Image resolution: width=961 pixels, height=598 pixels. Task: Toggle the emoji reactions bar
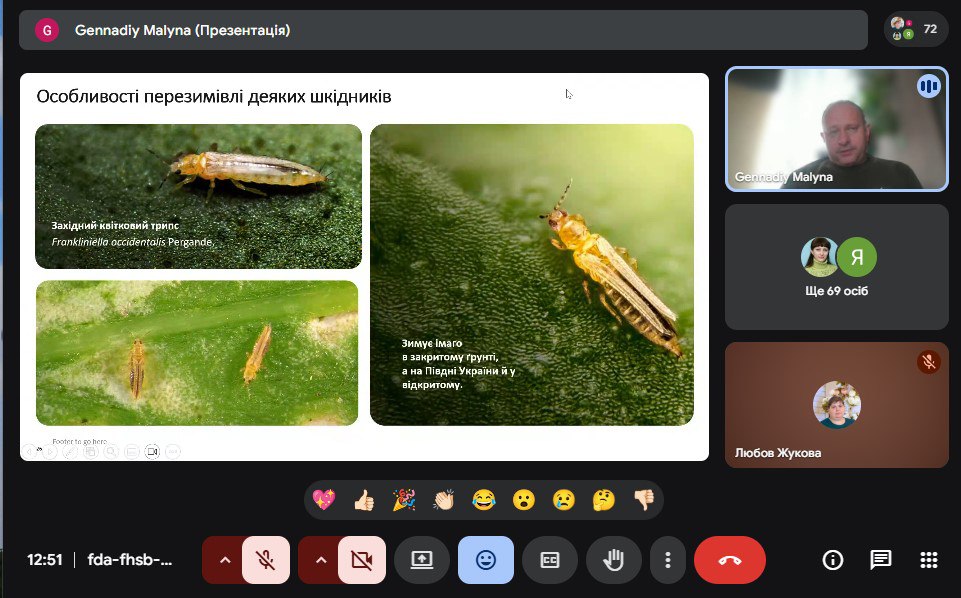486,560
